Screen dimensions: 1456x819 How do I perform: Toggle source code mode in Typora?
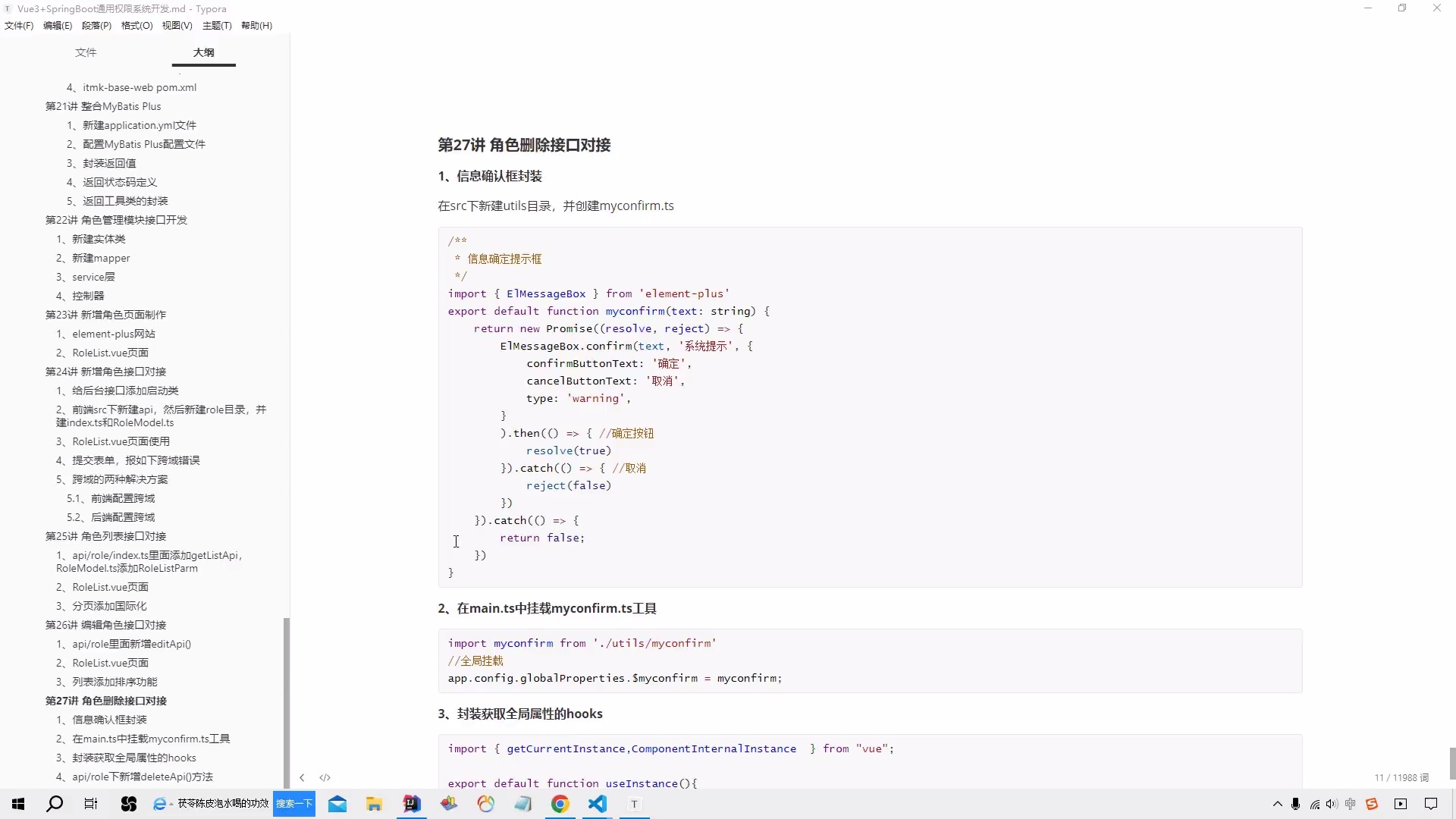pos(325,777)
